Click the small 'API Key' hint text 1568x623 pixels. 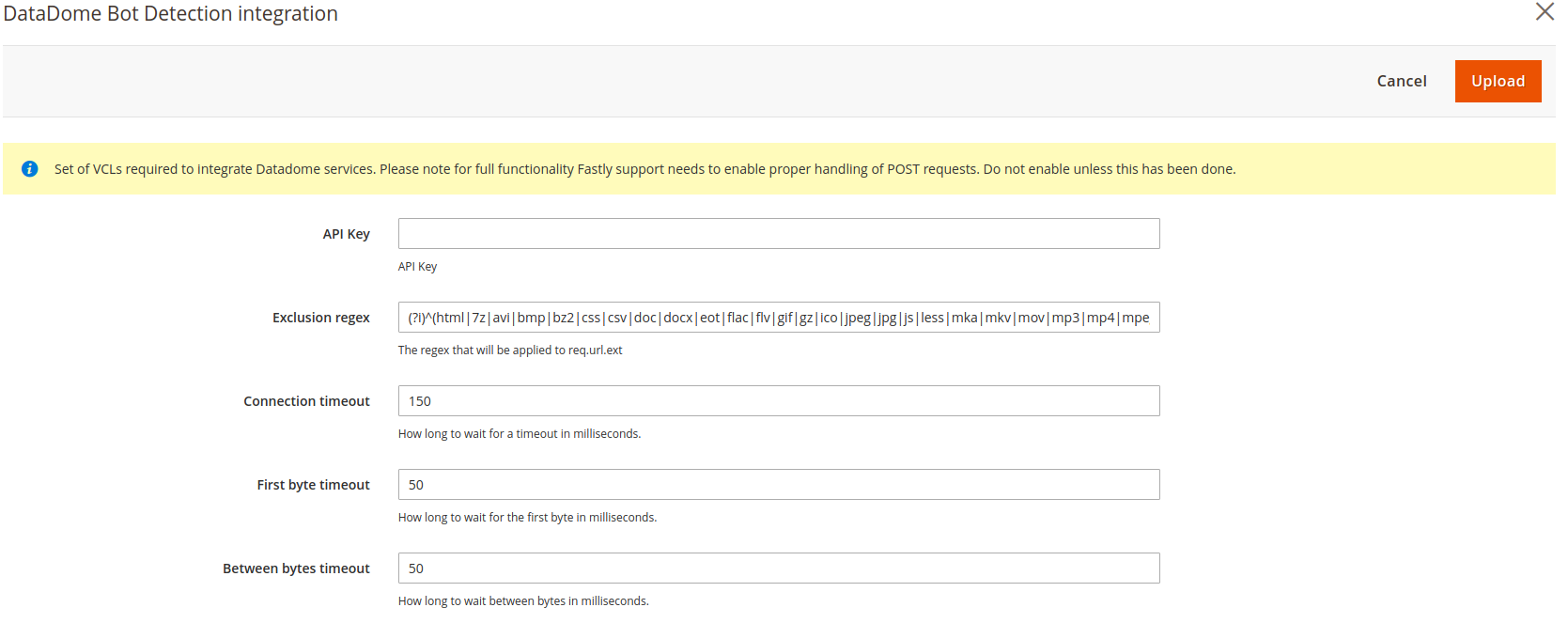click(x=417, y=267)
